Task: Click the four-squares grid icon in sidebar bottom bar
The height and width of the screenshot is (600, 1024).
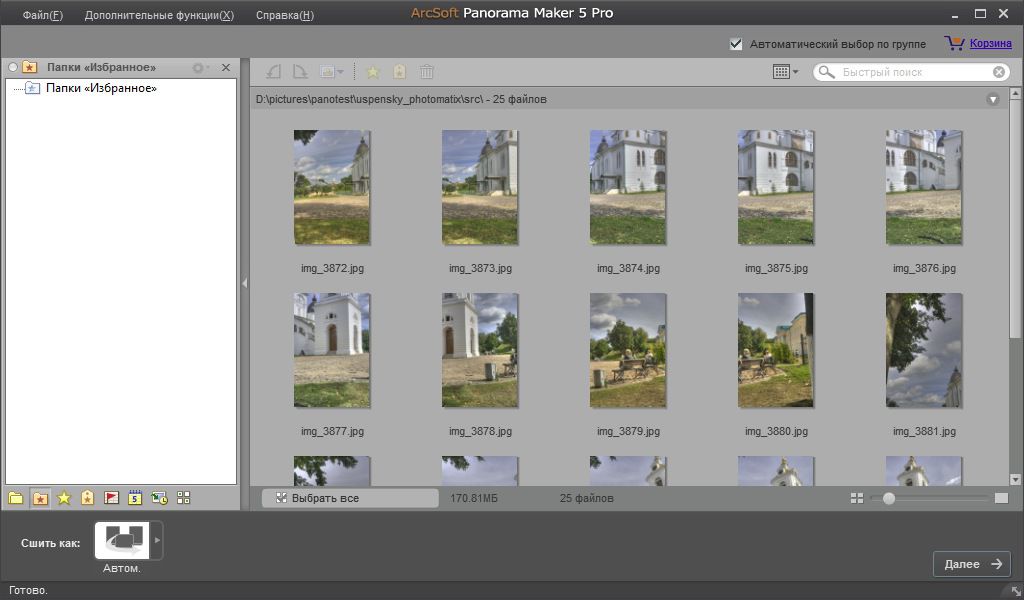Action: pos(184,498)
